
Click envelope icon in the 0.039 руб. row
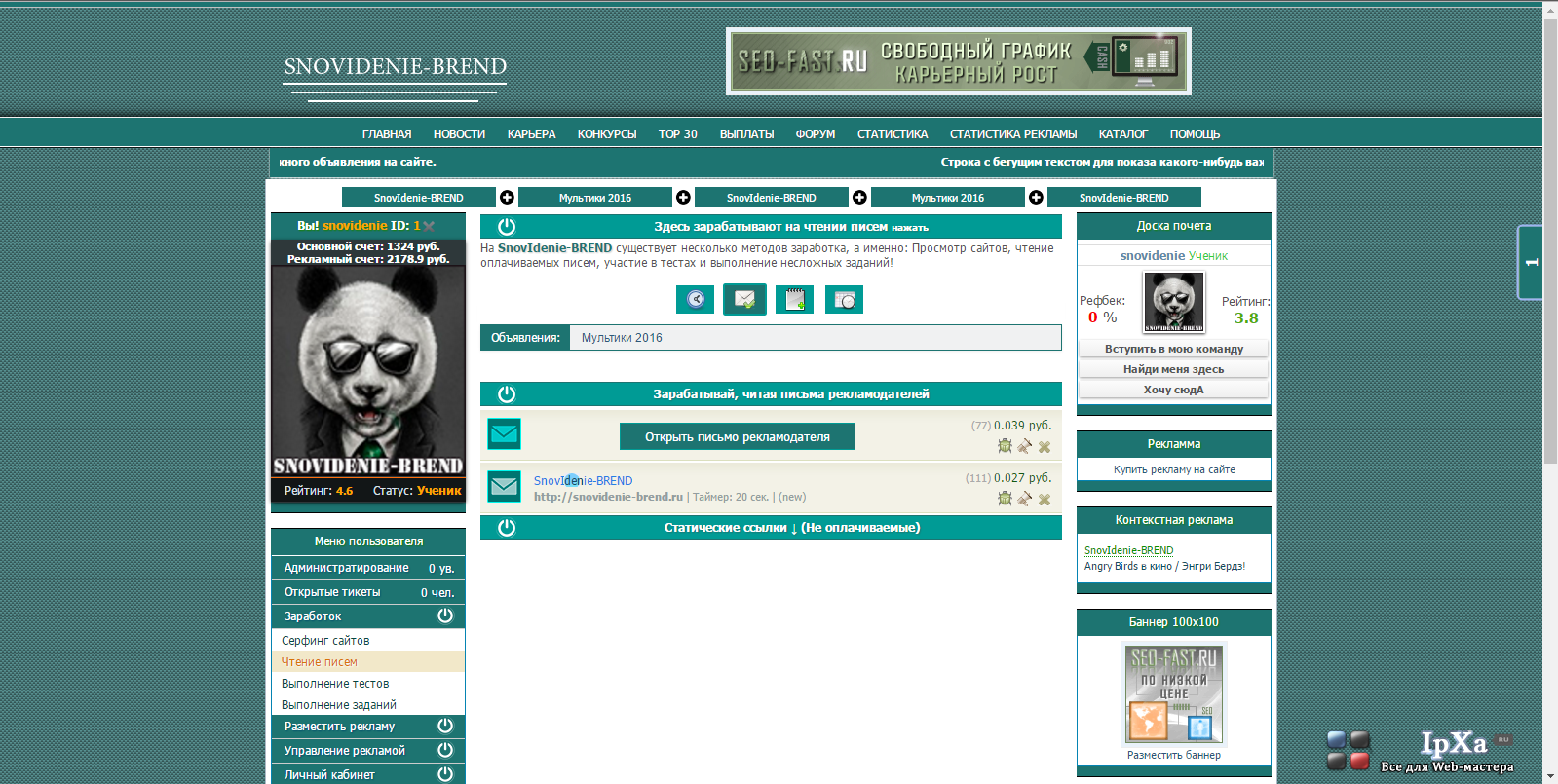pos(505,433)
